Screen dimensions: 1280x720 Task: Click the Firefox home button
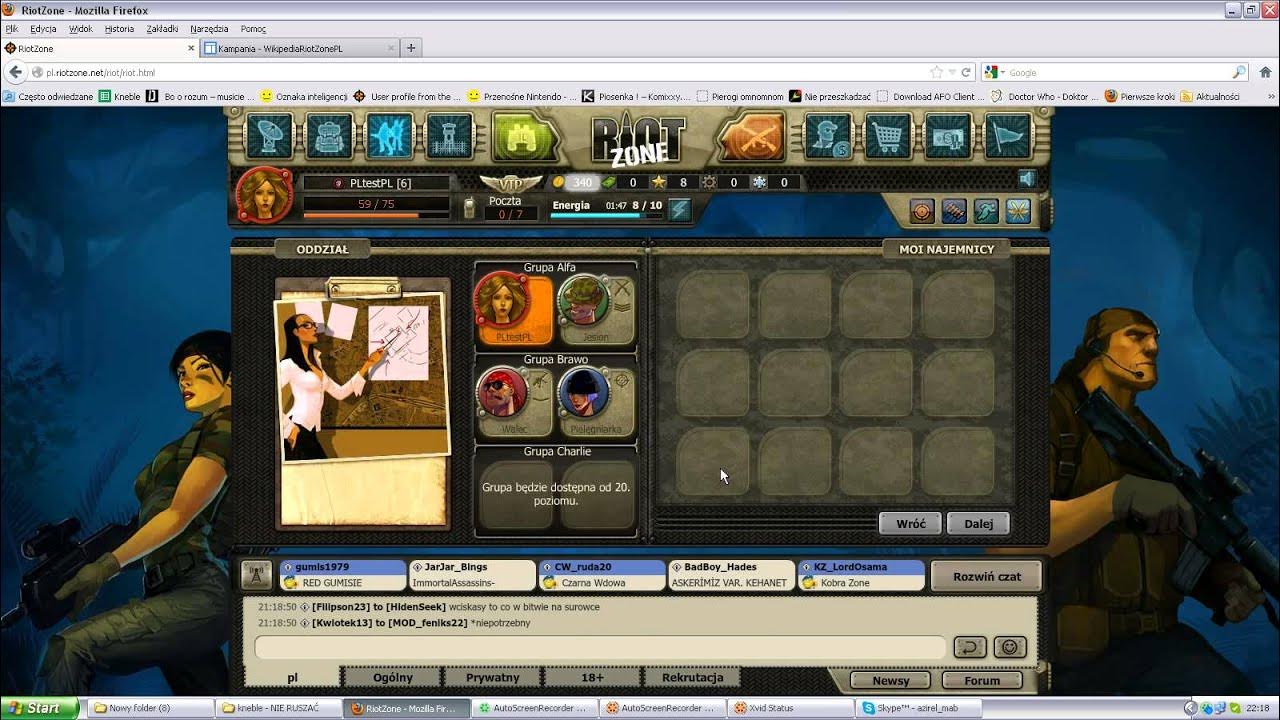coord(1265,72)
